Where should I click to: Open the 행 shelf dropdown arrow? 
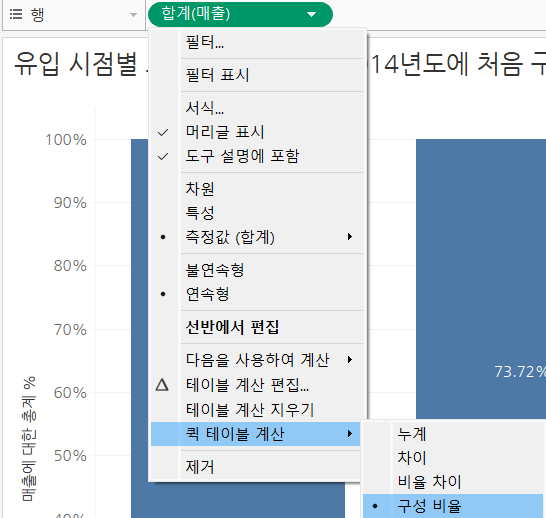tap(133, 15)
